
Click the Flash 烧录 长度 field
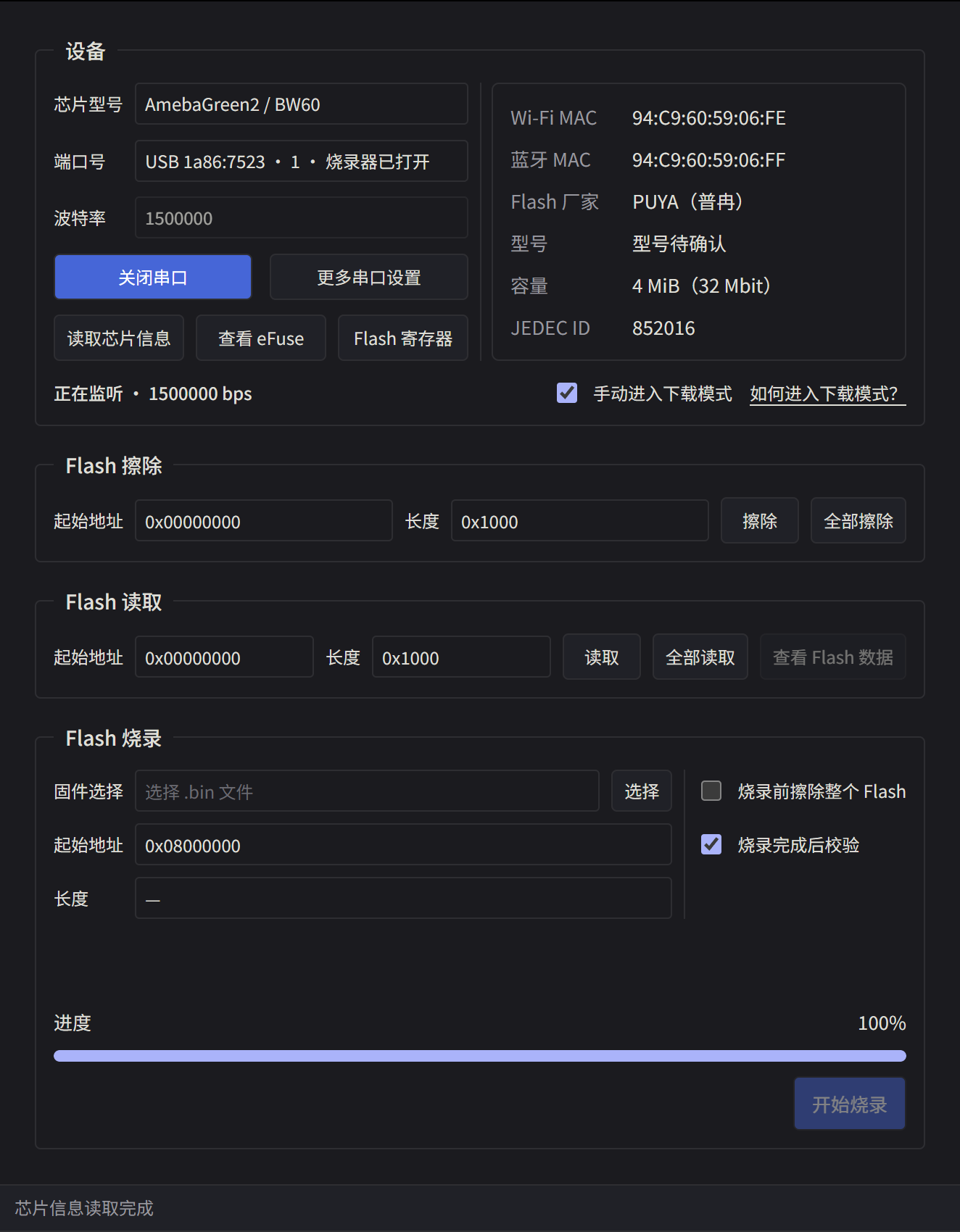point(404,898)
